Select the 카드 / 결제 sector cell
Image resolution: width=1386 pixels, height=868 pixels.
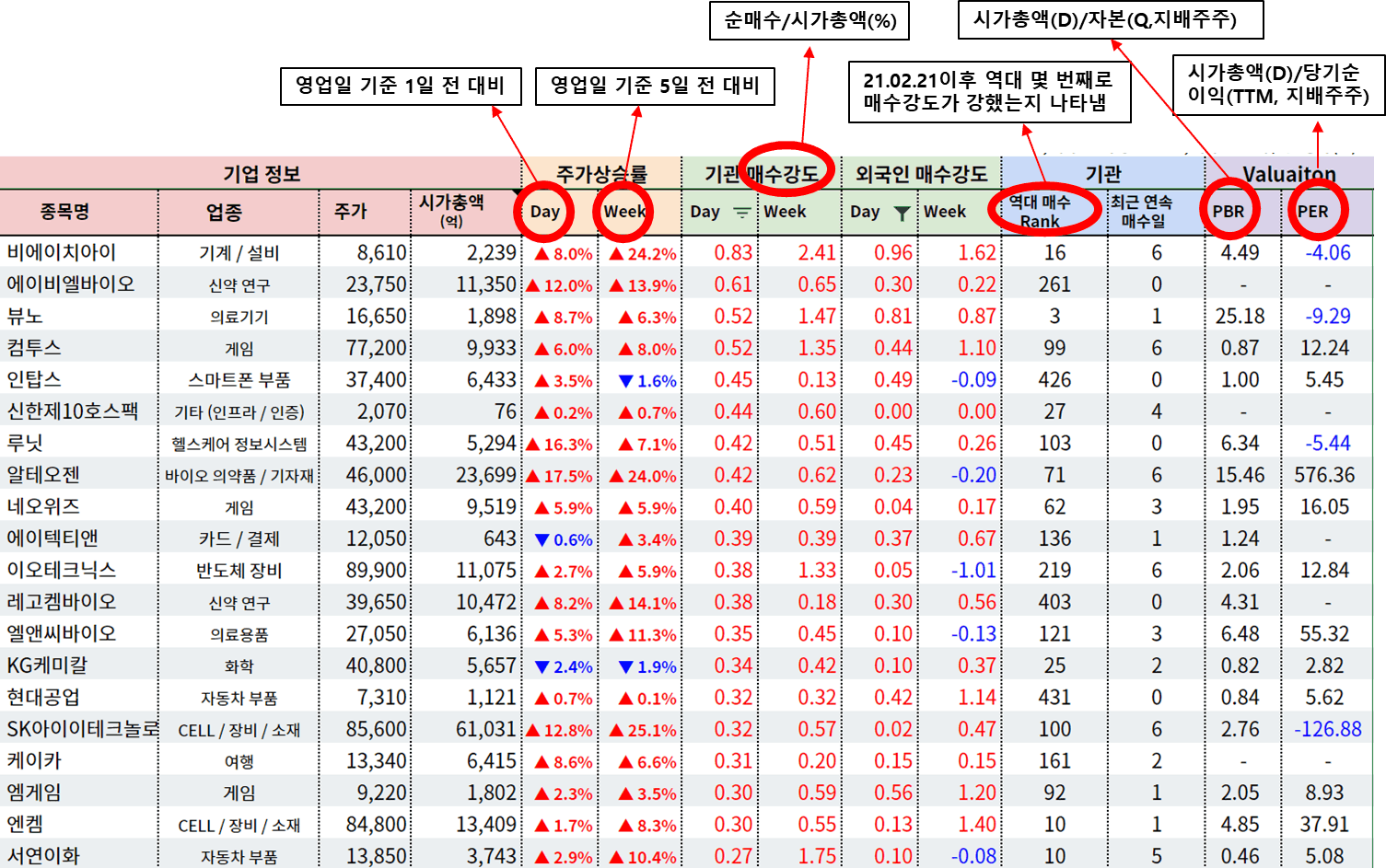coord(239,539)
